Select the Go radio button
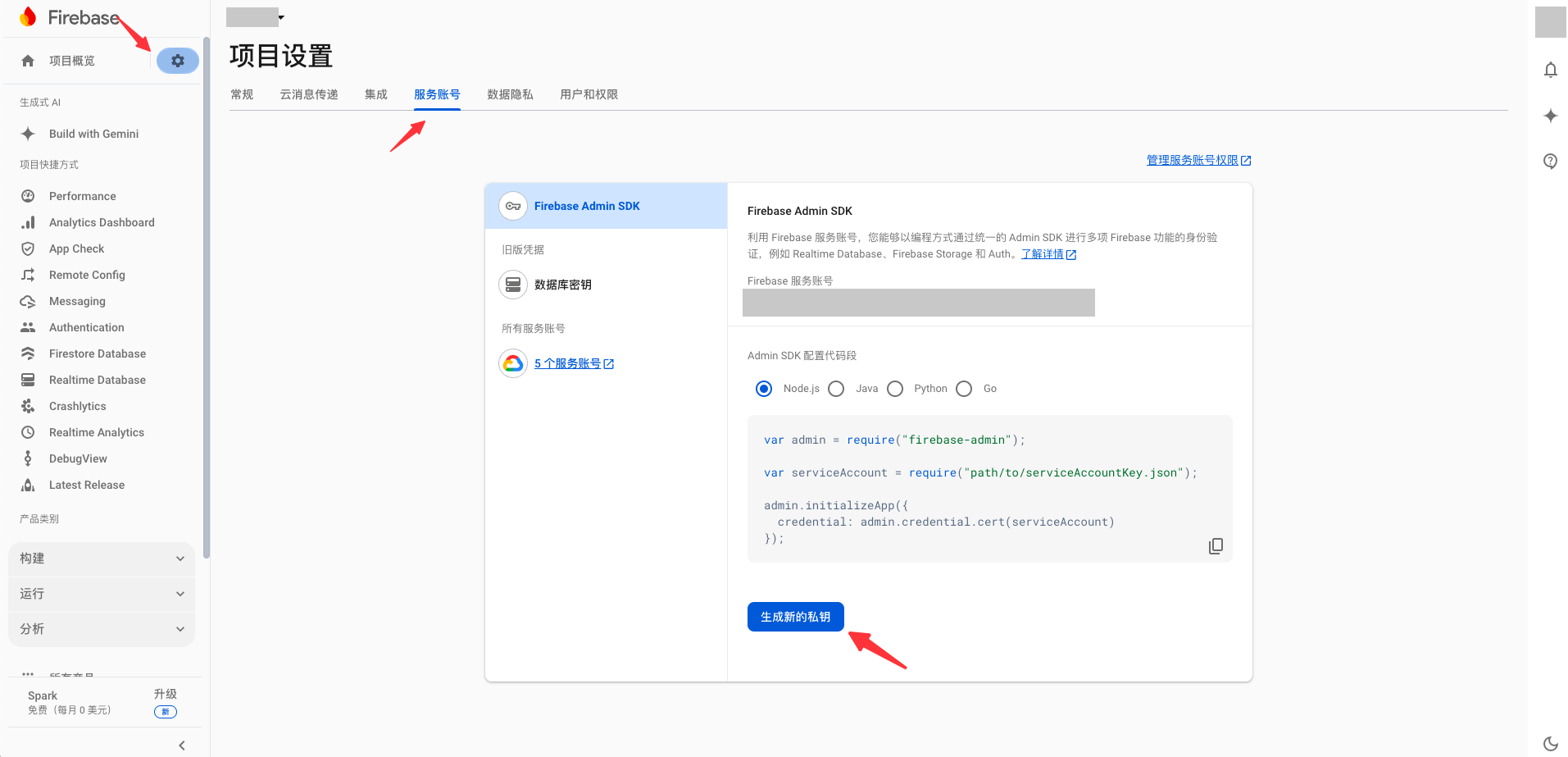Viewport: 1568px width, 757px height. (964, 389)
